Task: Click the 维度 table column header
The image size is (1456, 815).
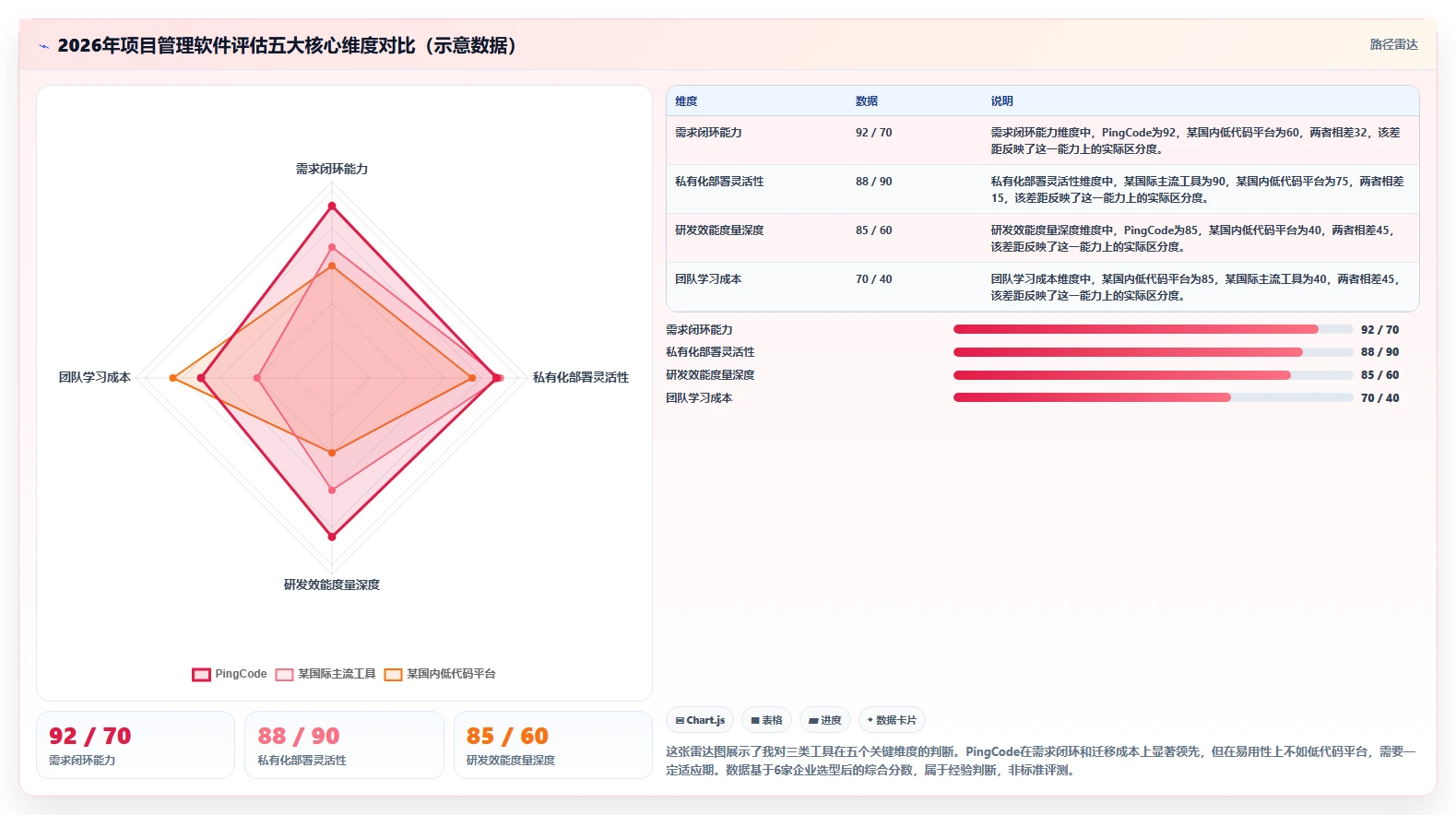Action: click(x=686, y=101)
